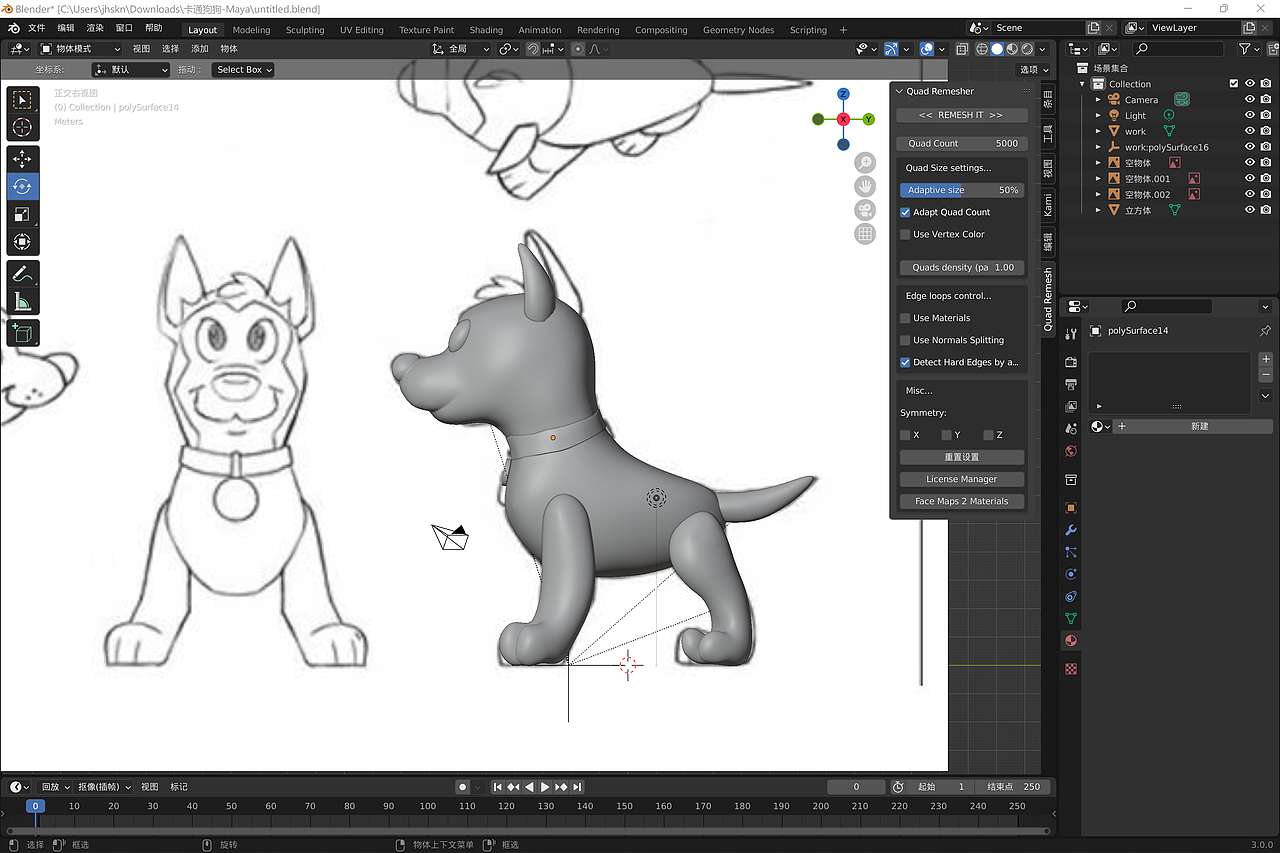Exclude Collection using its checkbox
The height and width of the screenshot is (853, 1280).
pyautogui.click(x=1233, y=84)
